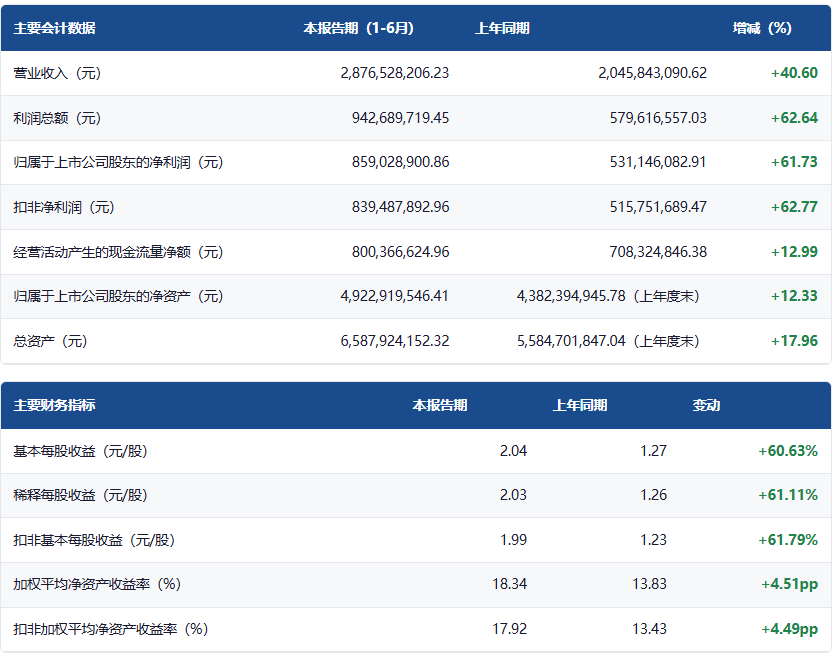Select the 扣非基本每股收益 (元/股) row label
Viewport: 836px width, 656px height.
[94, 540]
